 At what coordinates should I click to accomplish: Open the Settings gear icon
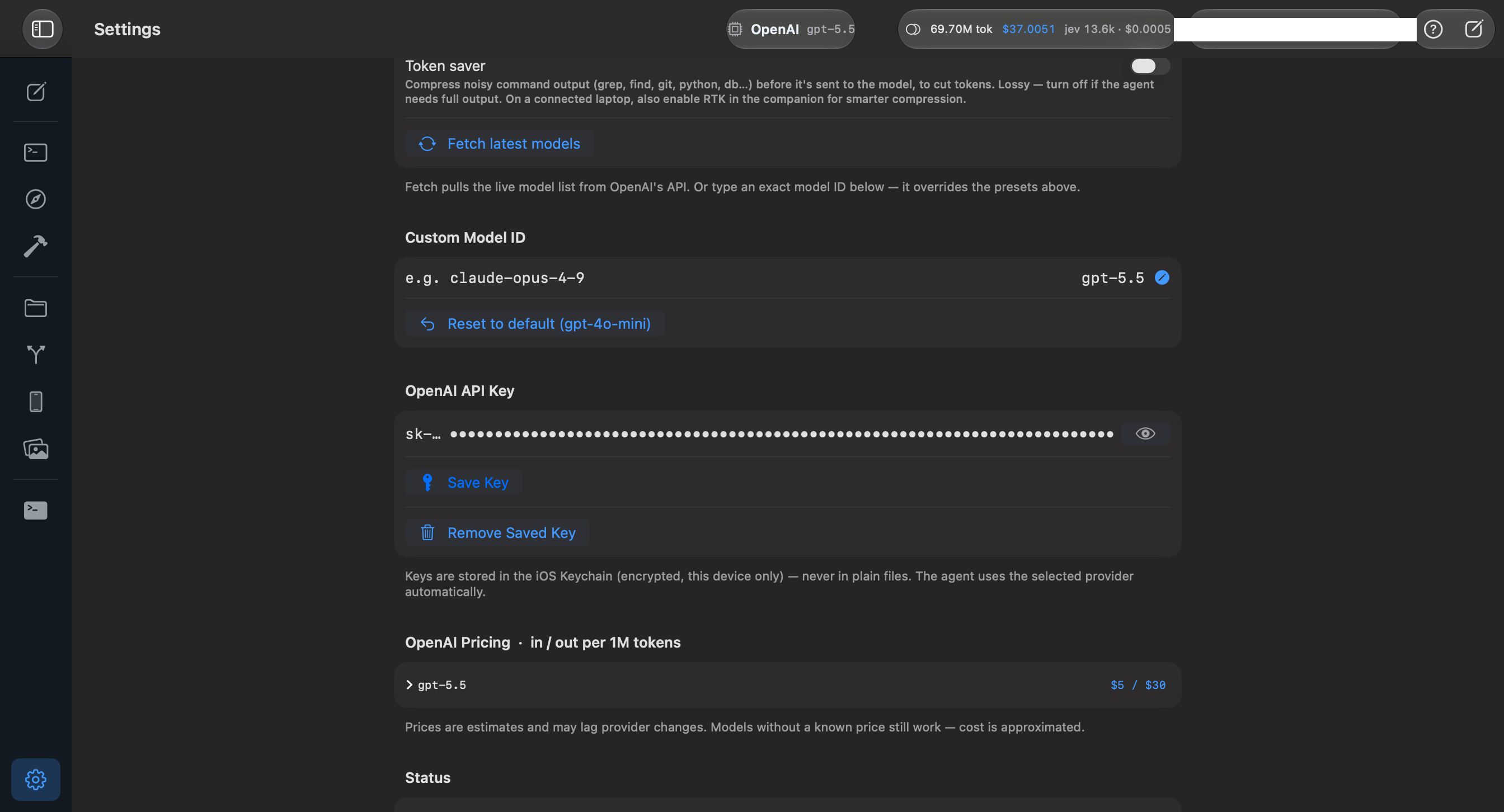click(36, 780)
